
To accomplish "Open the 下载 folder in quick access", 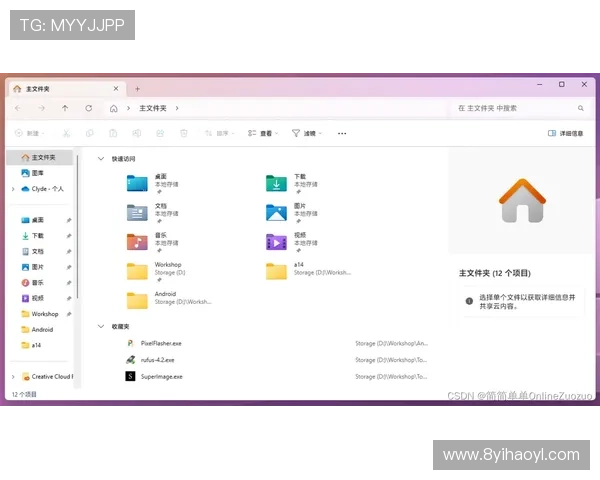I will click(x=292, y=183).
